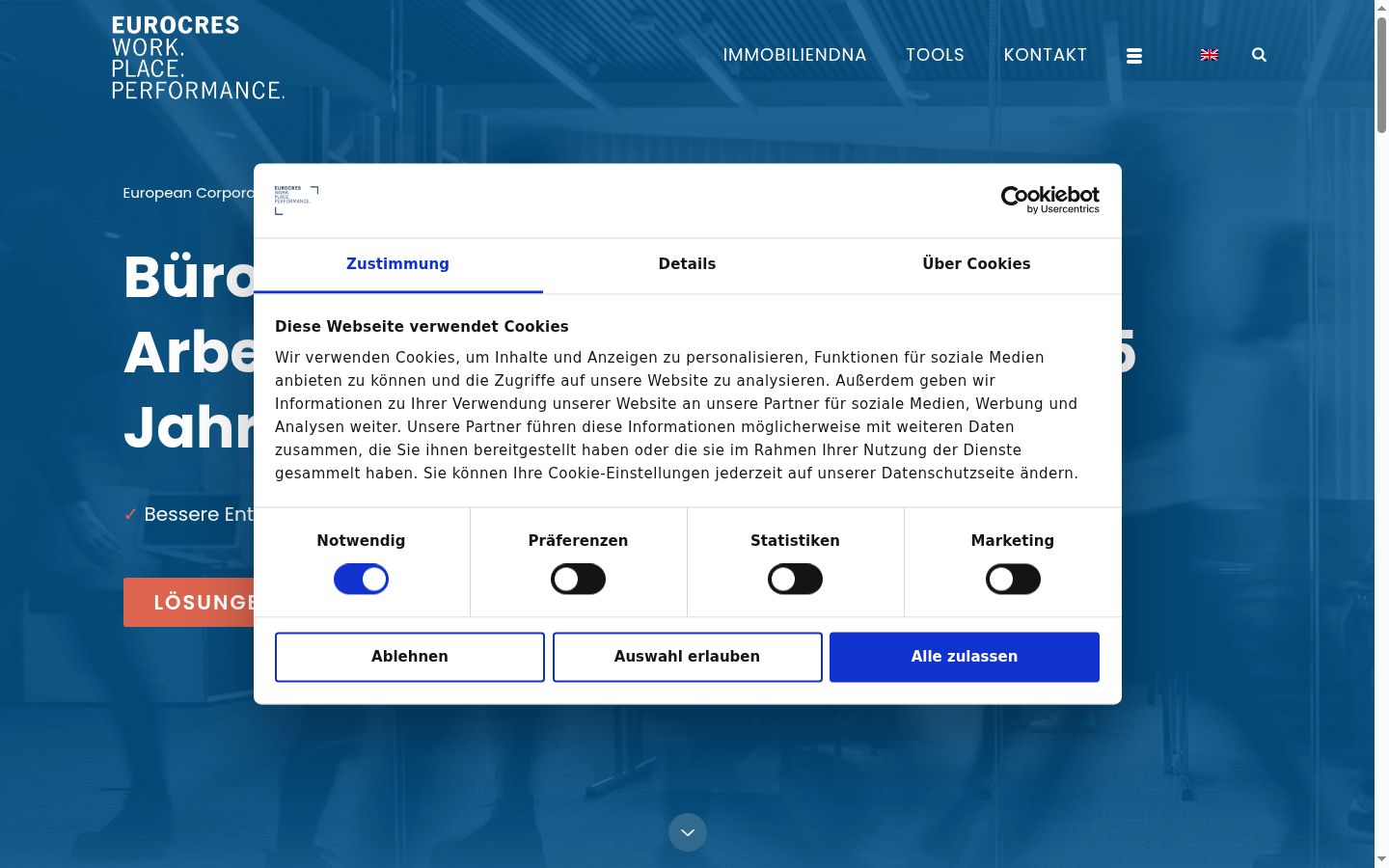Click the round scroll-down chevron button
Screen dimensions: 1389x868
(x=688, y=832)
